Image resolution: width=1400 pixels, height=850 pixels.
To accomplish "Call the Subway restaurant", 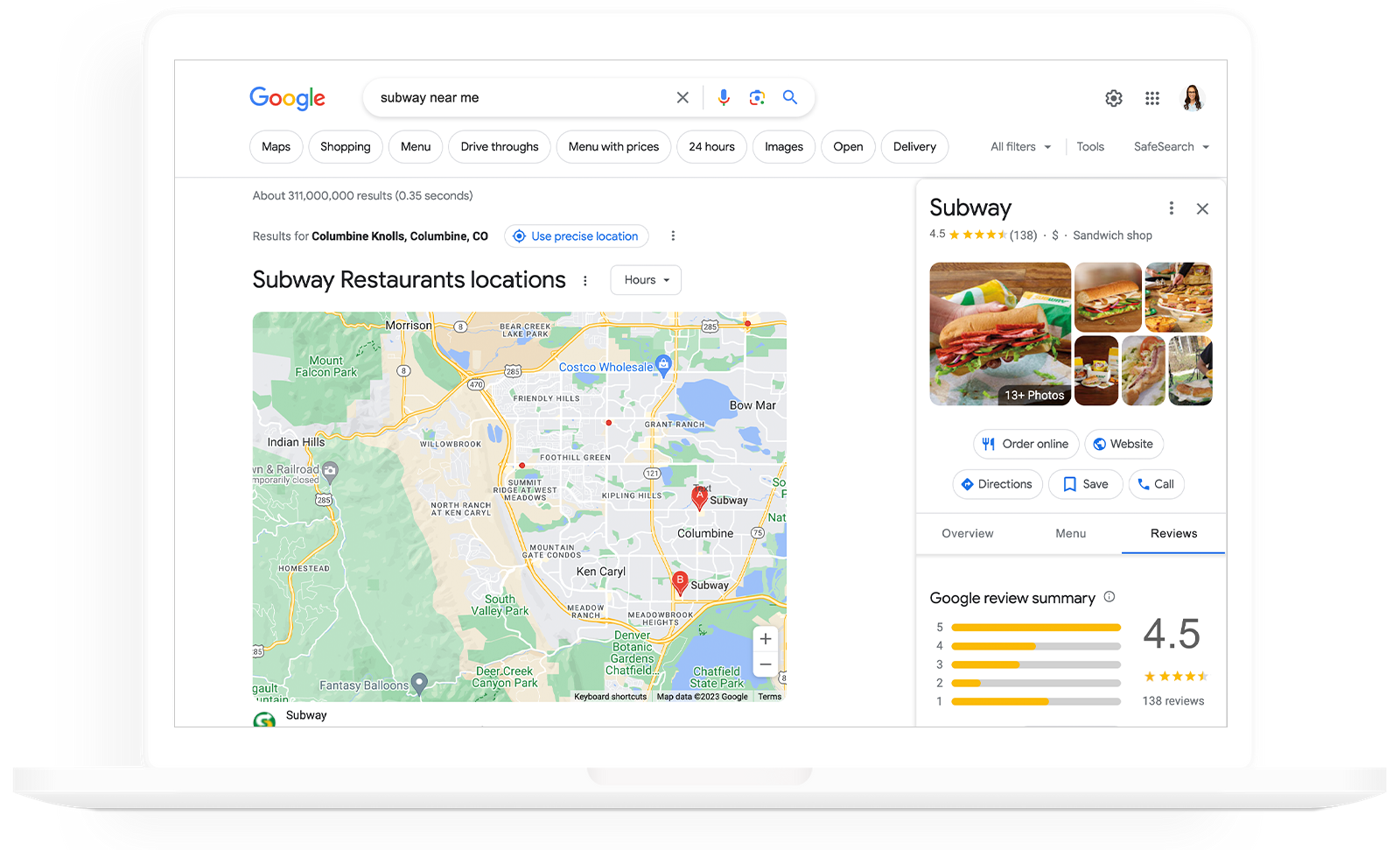I will [1156, 484].
